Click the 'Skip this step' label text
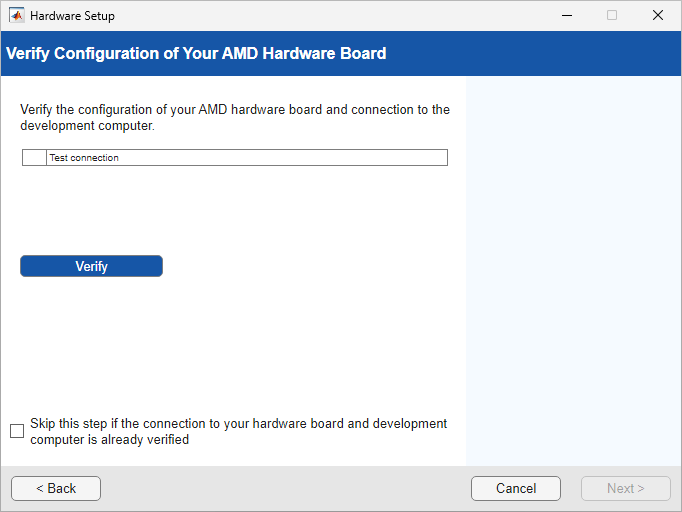Screen dimensions: 682x512 coord(238,431)
